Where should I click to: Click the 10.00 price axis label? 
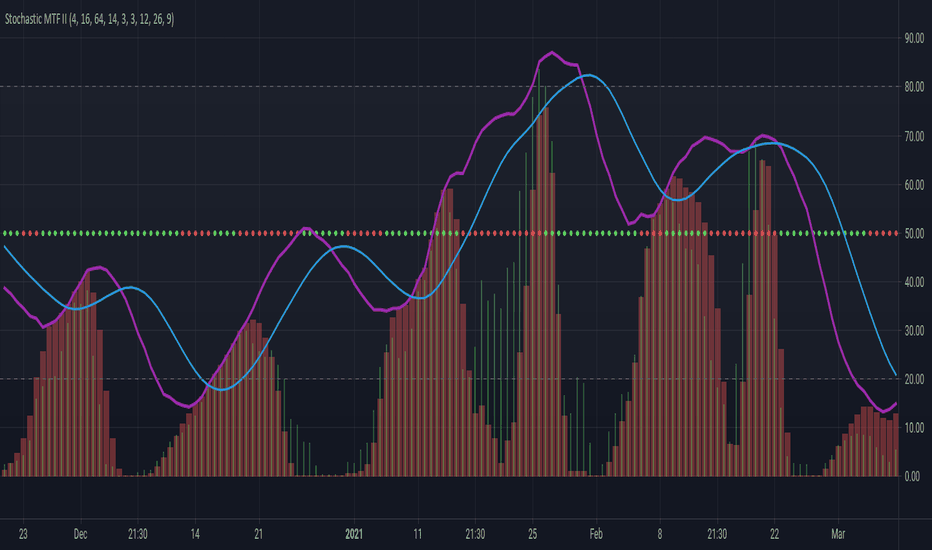(x=914, y=428)
